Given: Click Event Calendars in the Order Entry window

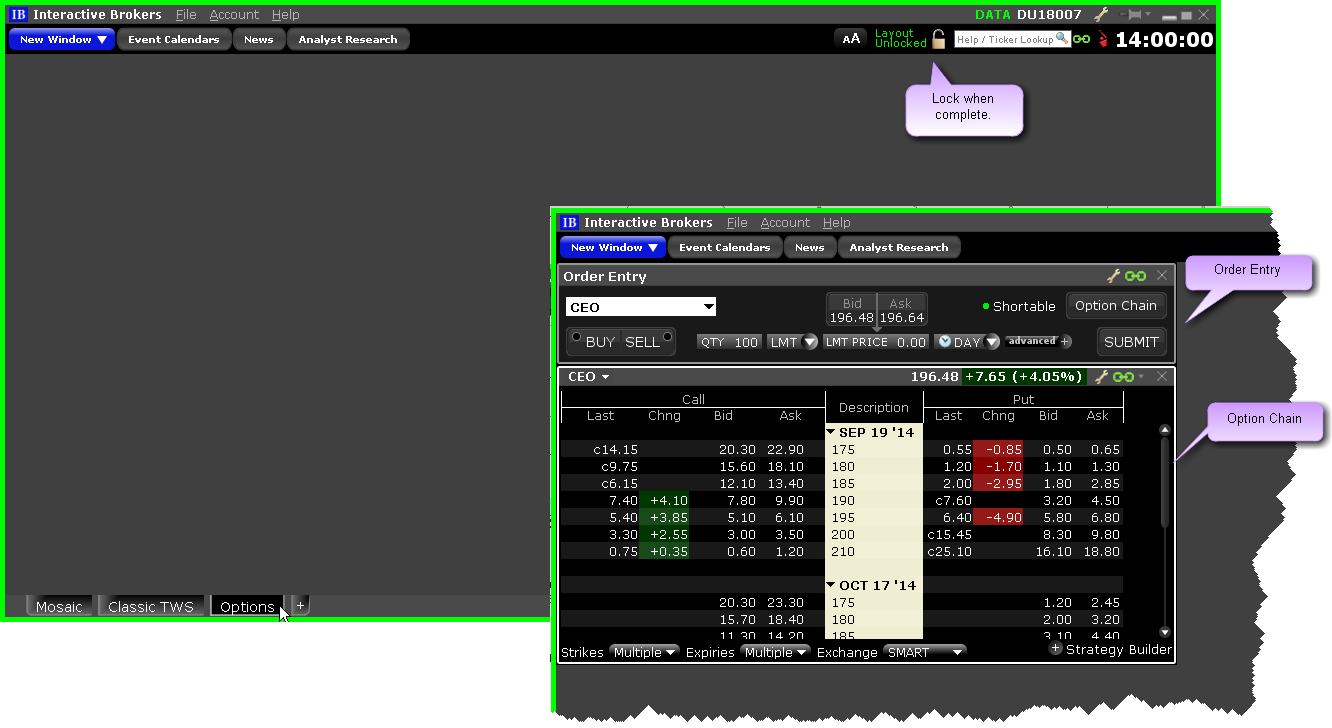Looking at the screenshot, I should tap(725, 247).
